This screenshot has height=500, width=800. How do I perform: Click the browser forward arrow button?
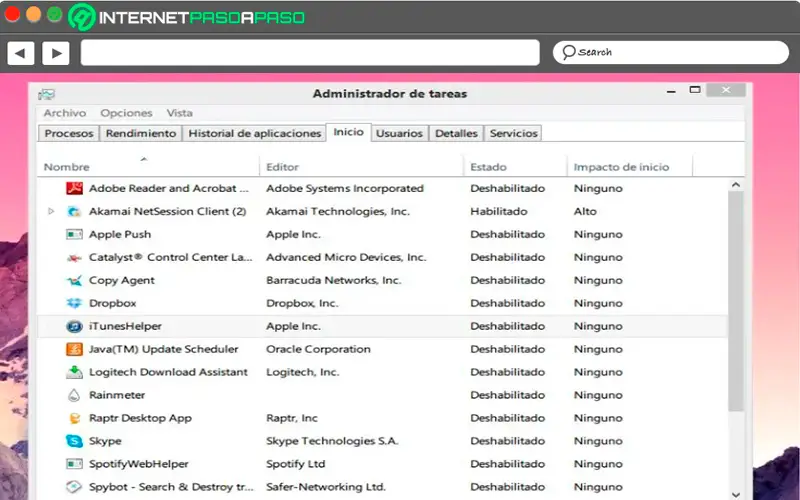click(55, 53)
